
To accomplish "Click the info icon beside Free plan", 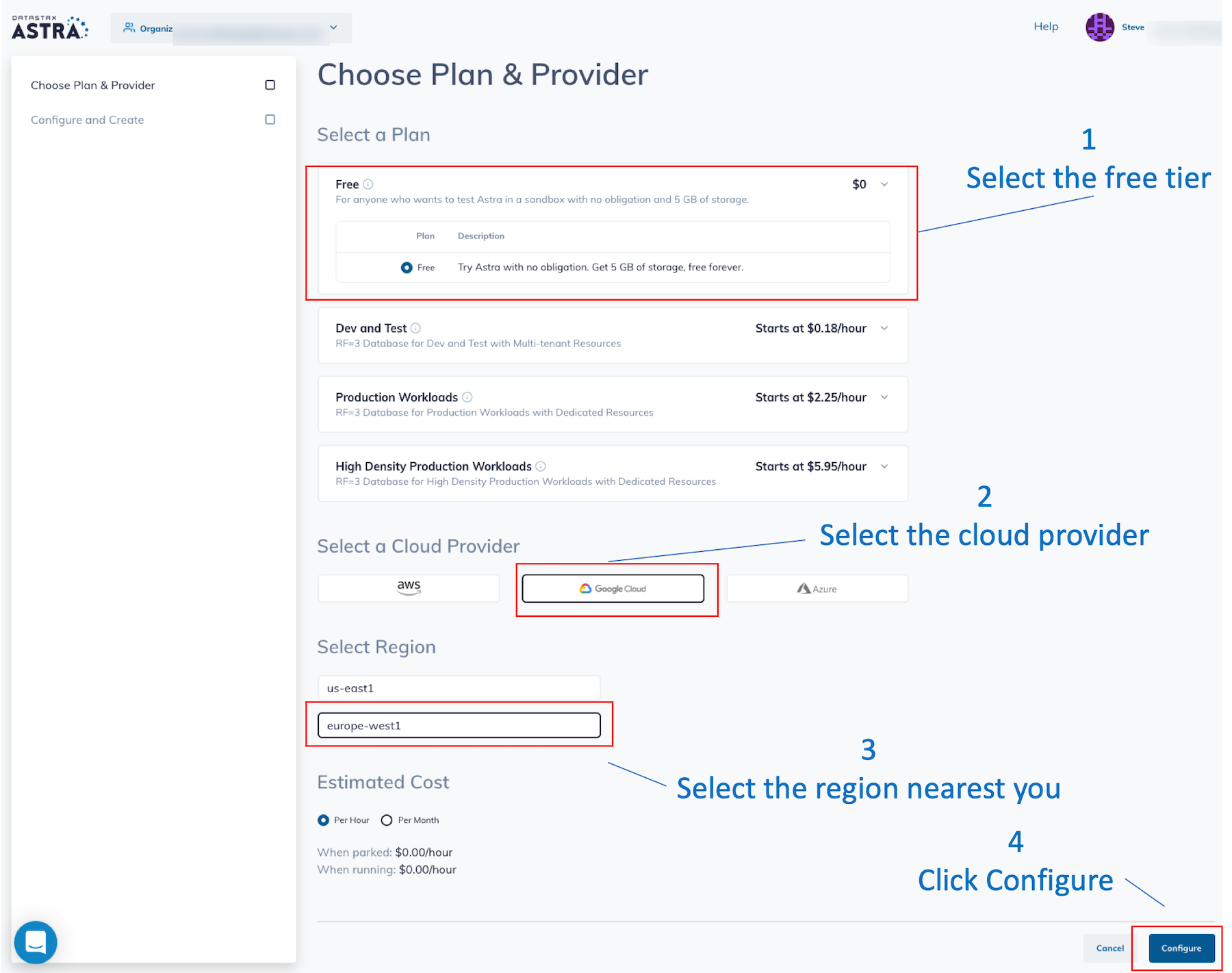I will (x=368, y=184).
